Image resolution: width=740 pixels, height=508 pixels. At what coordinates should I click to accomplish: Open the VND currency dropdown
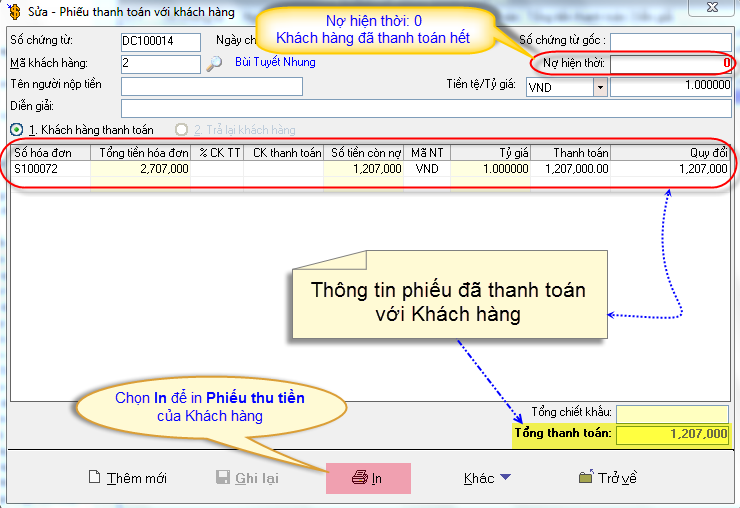click(x=600, y=87)
